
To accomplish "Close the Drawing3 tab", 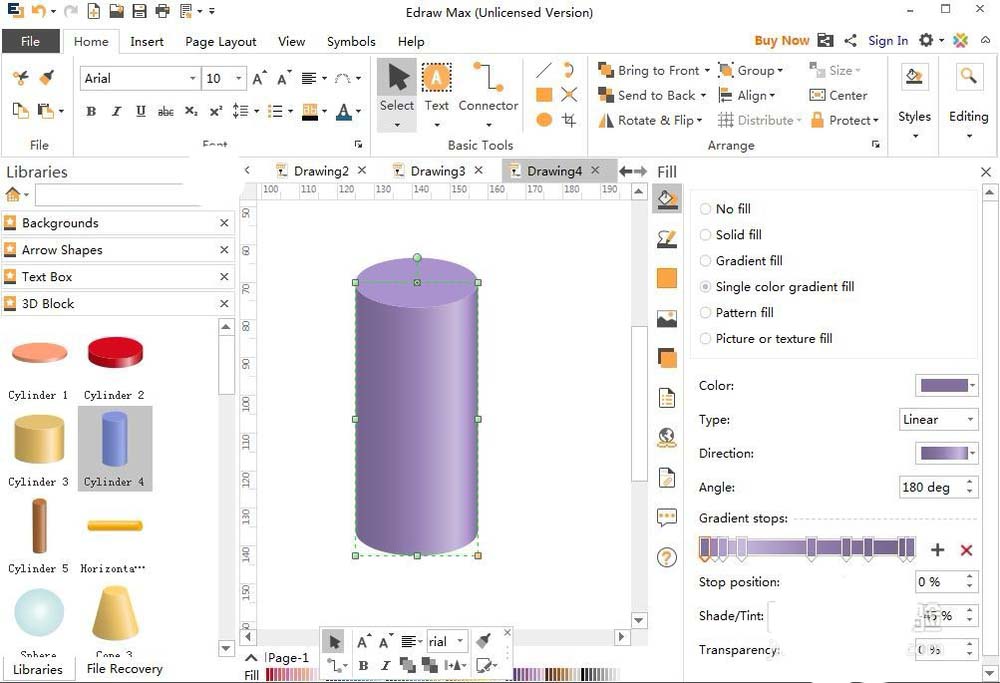I will (x=478, y=170).
